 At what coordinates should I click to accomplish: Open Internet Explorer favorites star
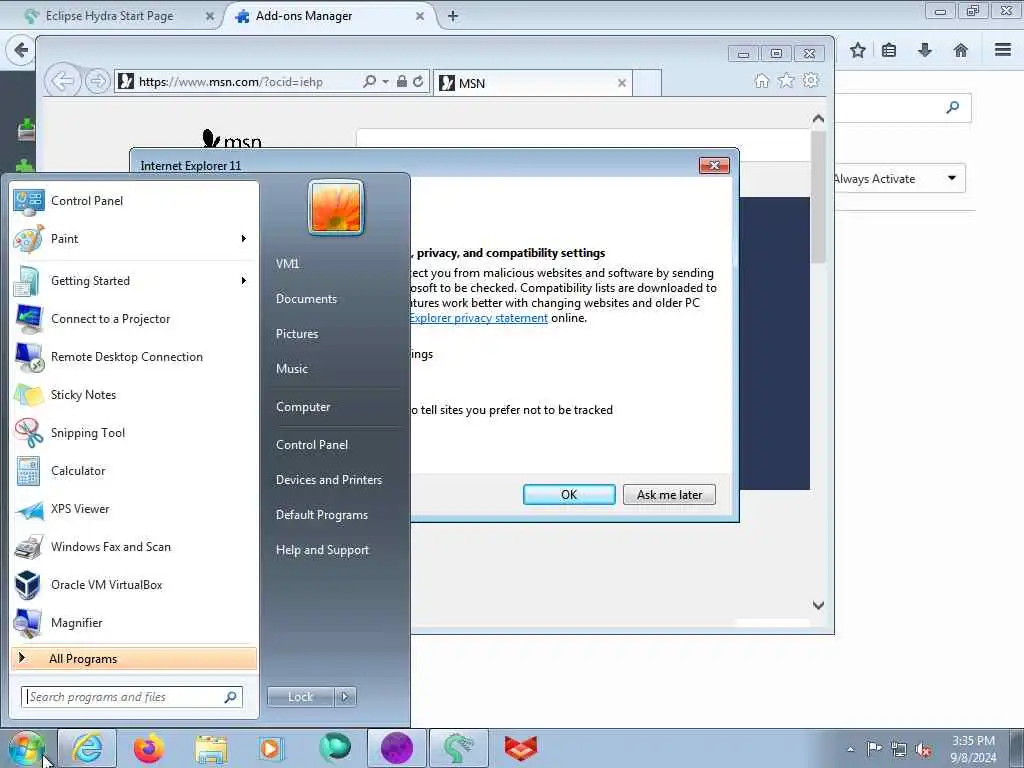tap(786, 80)
